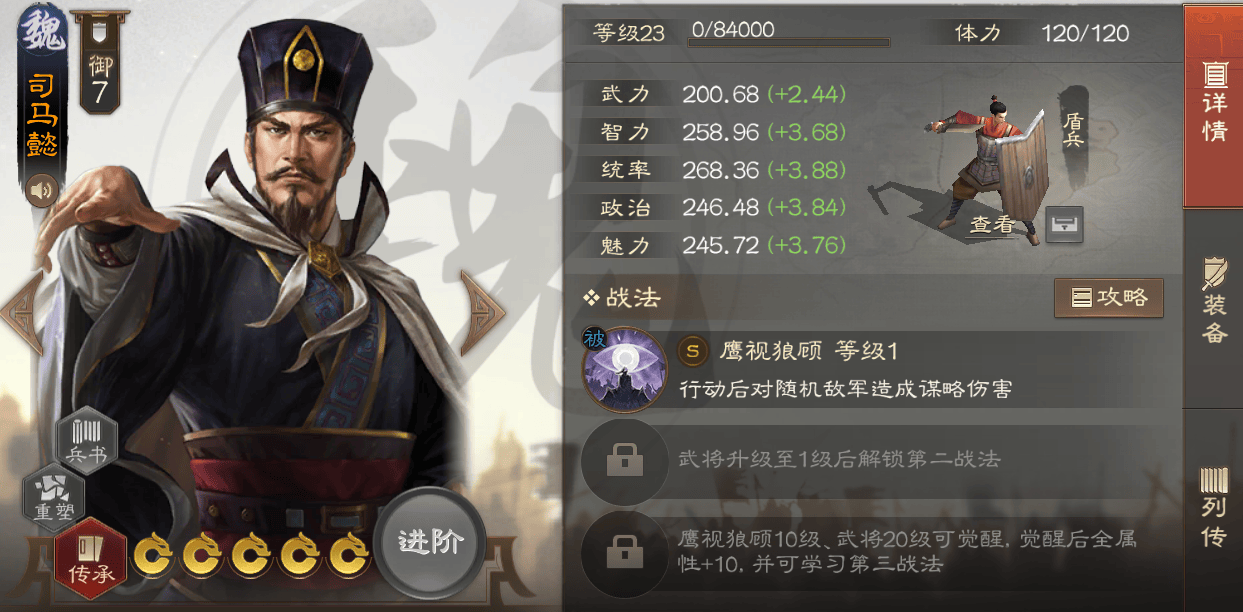Tap the locked third awakening skill slot
The height and width of the screenshot is (612, 1243).
(x=625, y=551)
